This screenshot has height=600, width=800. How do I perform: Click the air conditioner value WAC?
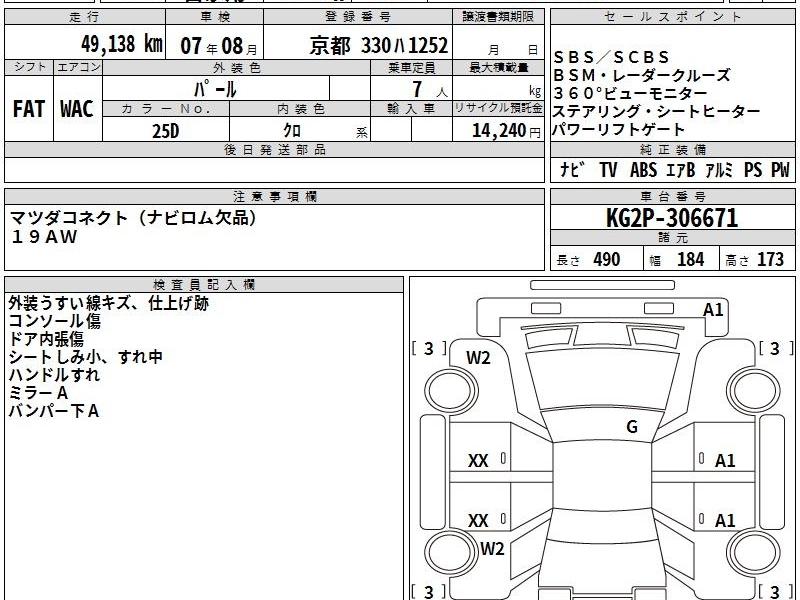coord(77,109)
